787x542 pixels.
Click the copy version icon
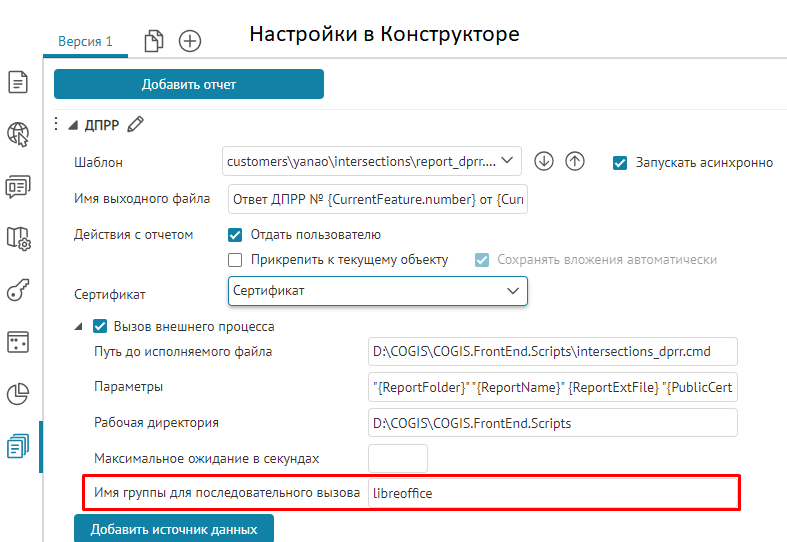coord(154,41)
